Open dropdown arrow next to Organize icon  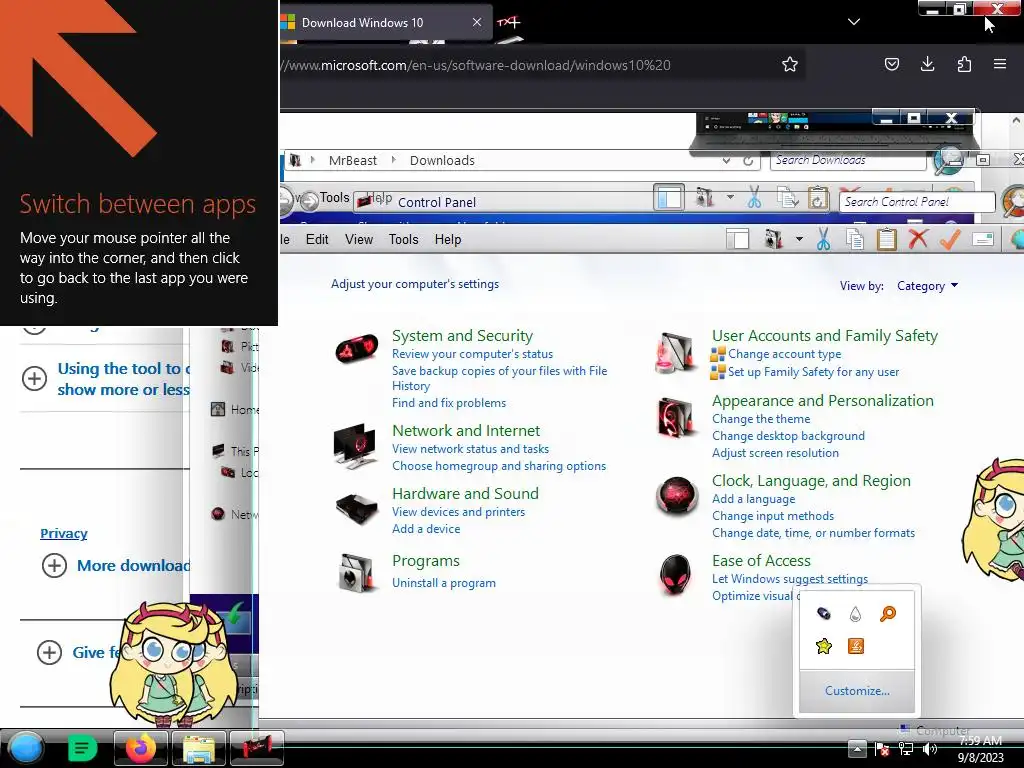pyautogui.click(x=799, y=240)
